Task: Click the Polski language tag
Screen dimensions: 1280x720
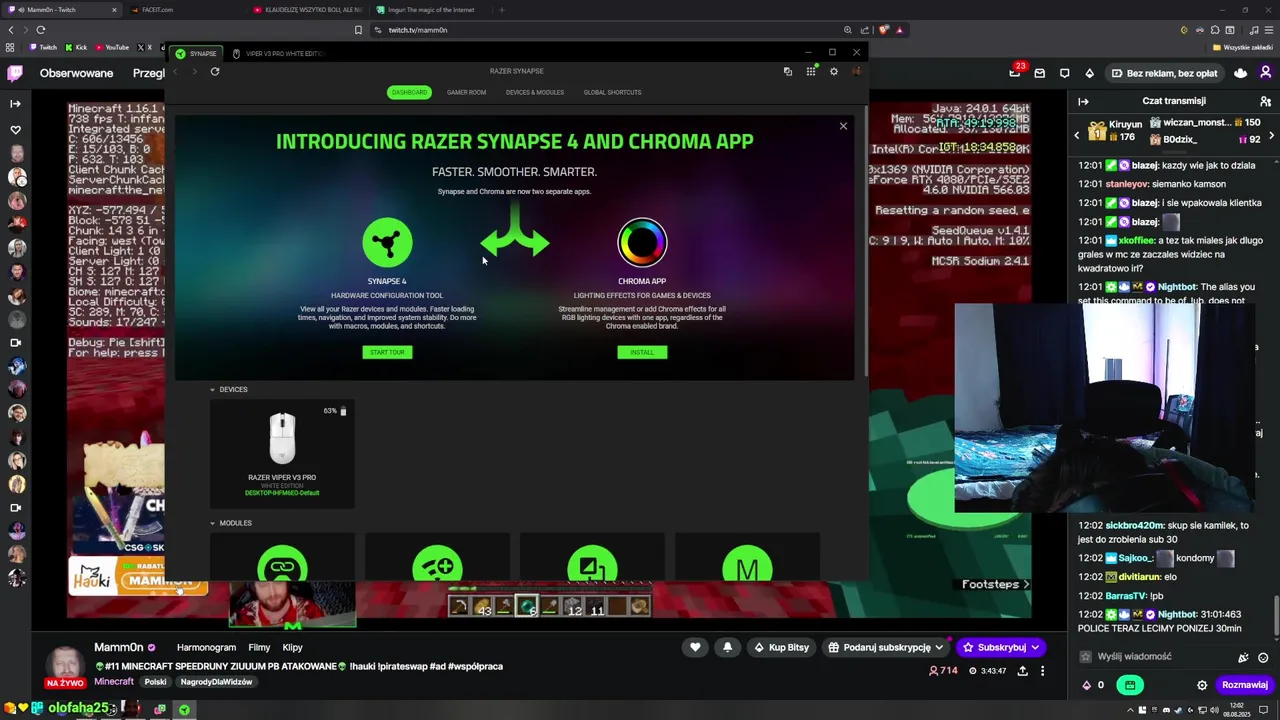Action: click(x=155, y=682)
